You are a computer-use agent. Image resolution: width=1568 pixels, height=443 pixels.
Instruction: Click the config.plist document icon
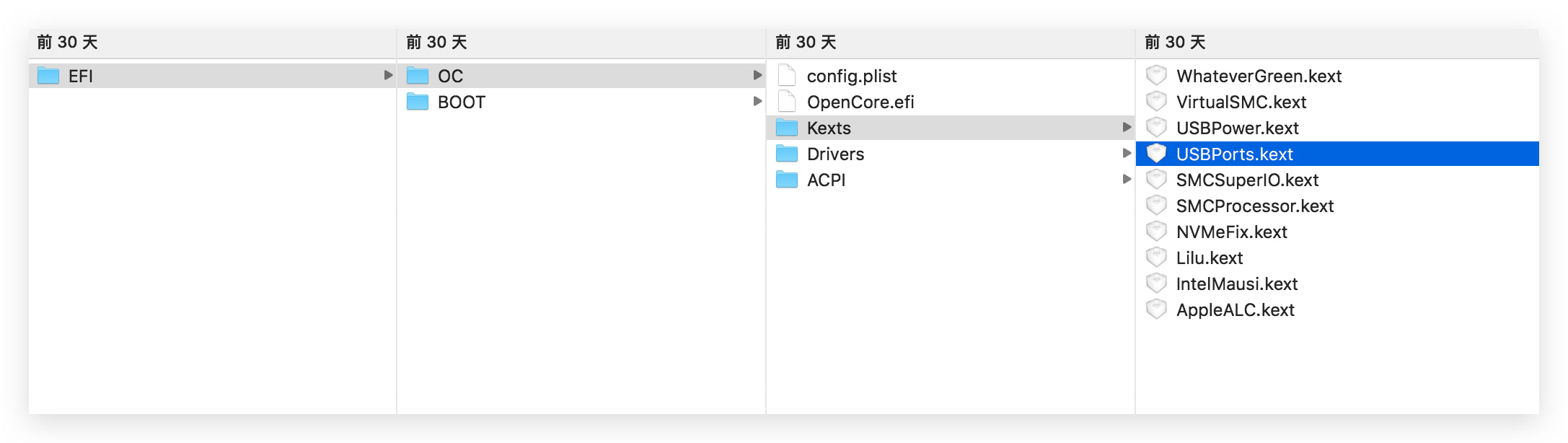pyautogui.click(x=787, y=76)
